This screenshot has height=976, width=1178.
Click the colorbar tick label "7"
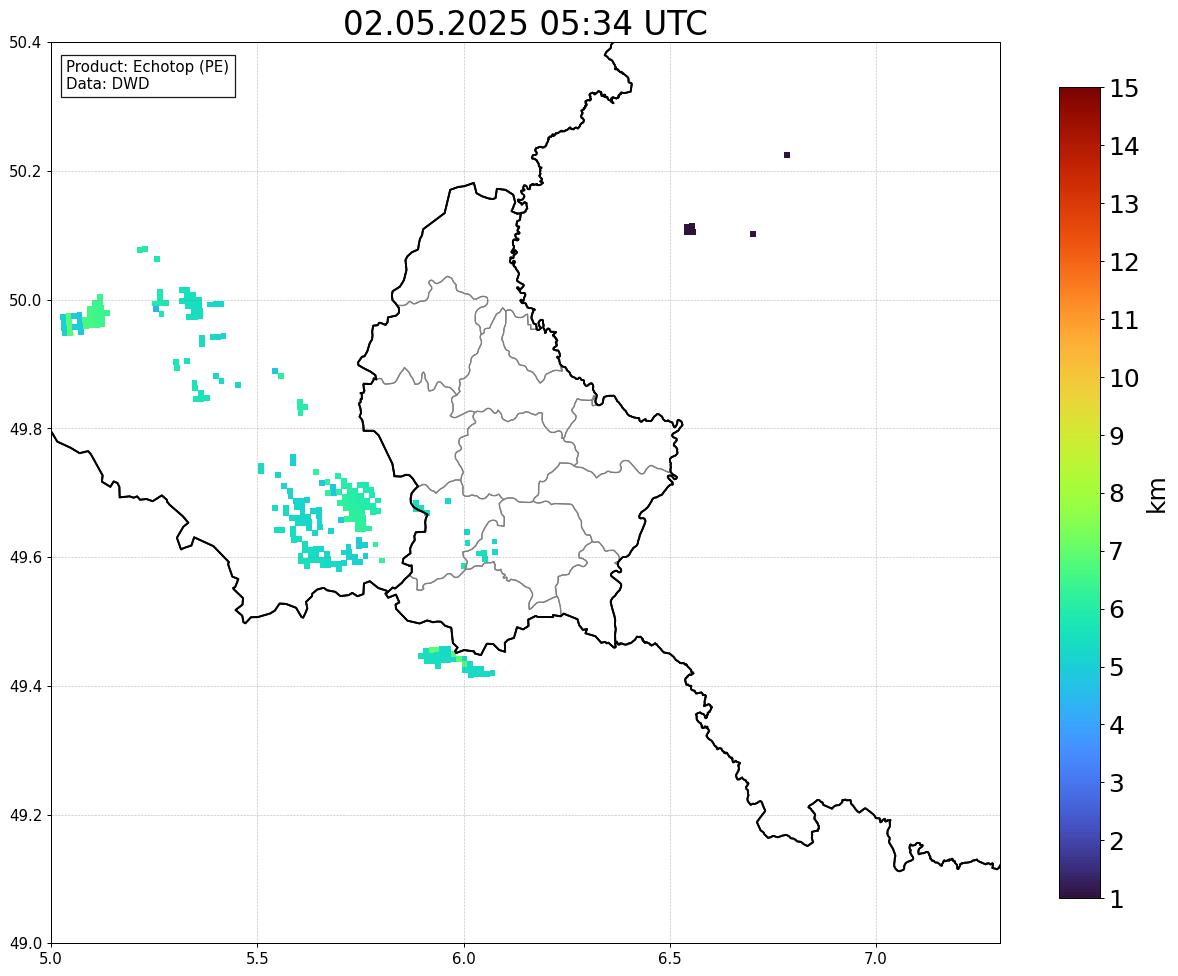[1117, 551]
